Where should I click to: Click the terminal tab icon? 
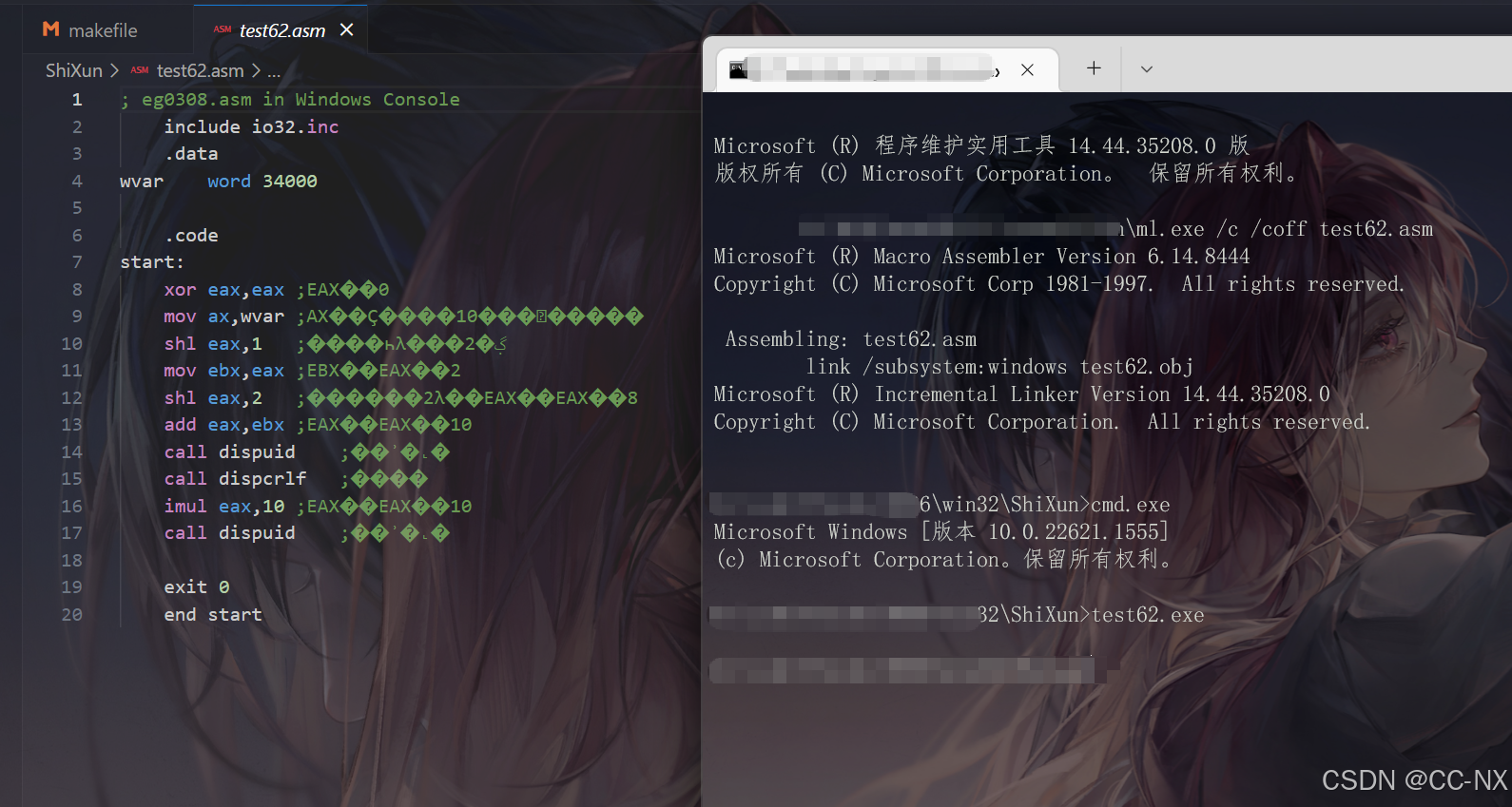point(738,69)
